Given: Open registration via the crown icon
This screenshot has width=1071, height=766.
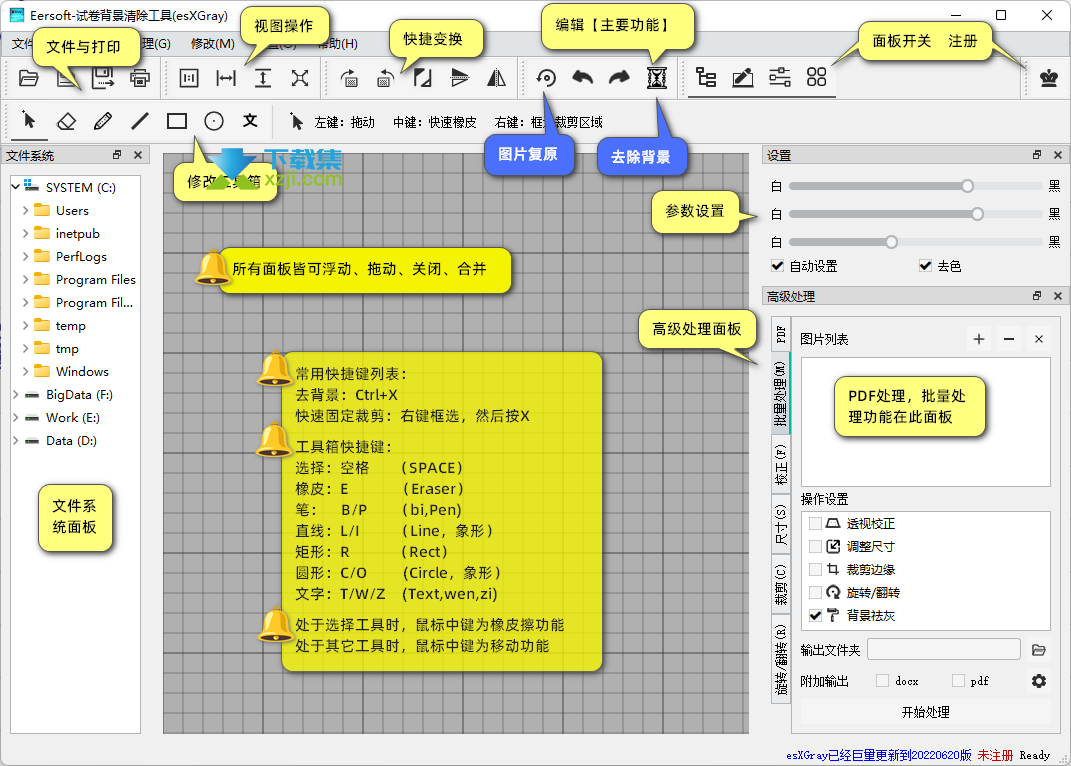Looking at the screenshot, I should [x=1049, y=78].
